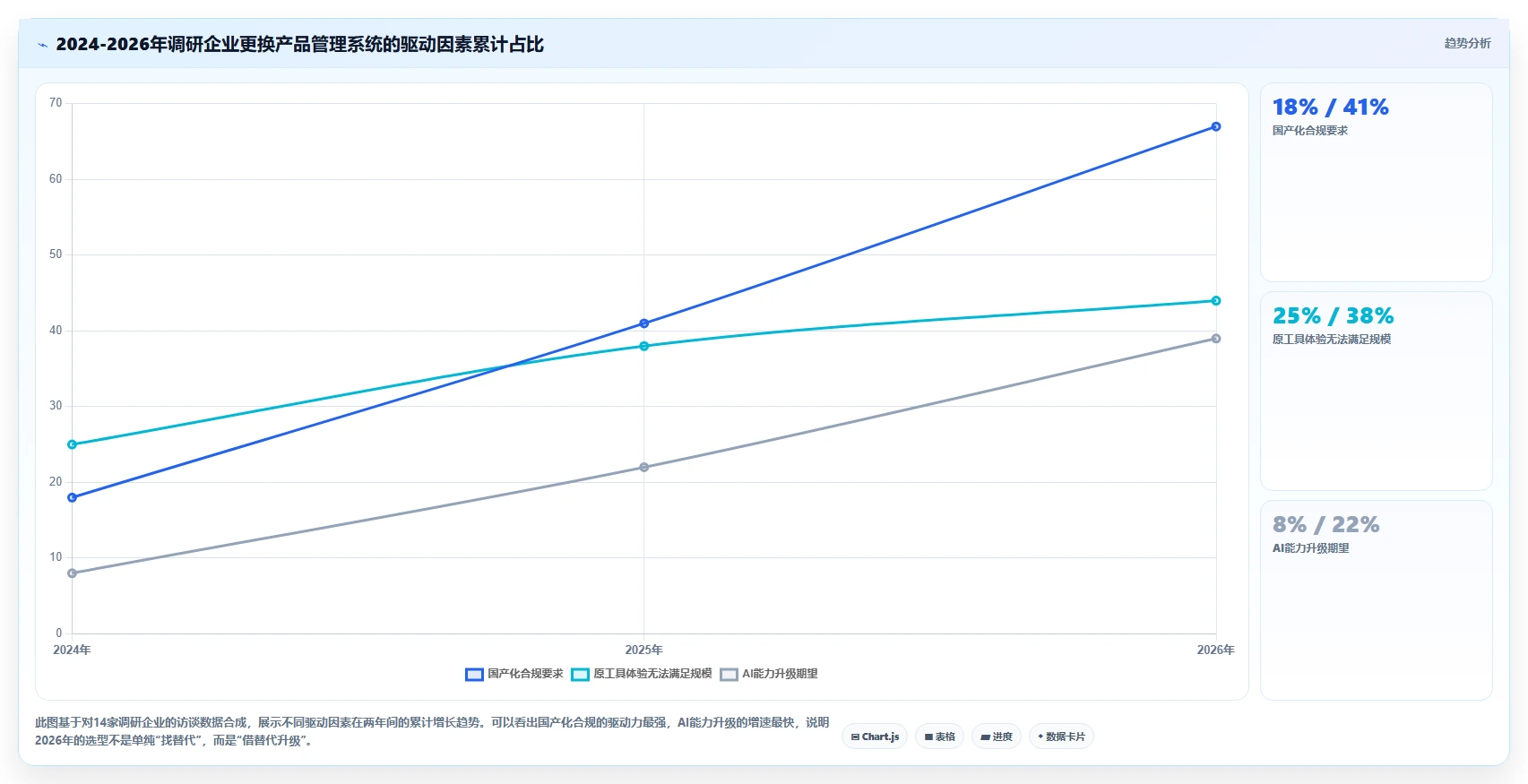
Task: Click the 2025 blue line data point at 41
Action: click(643, 323)
